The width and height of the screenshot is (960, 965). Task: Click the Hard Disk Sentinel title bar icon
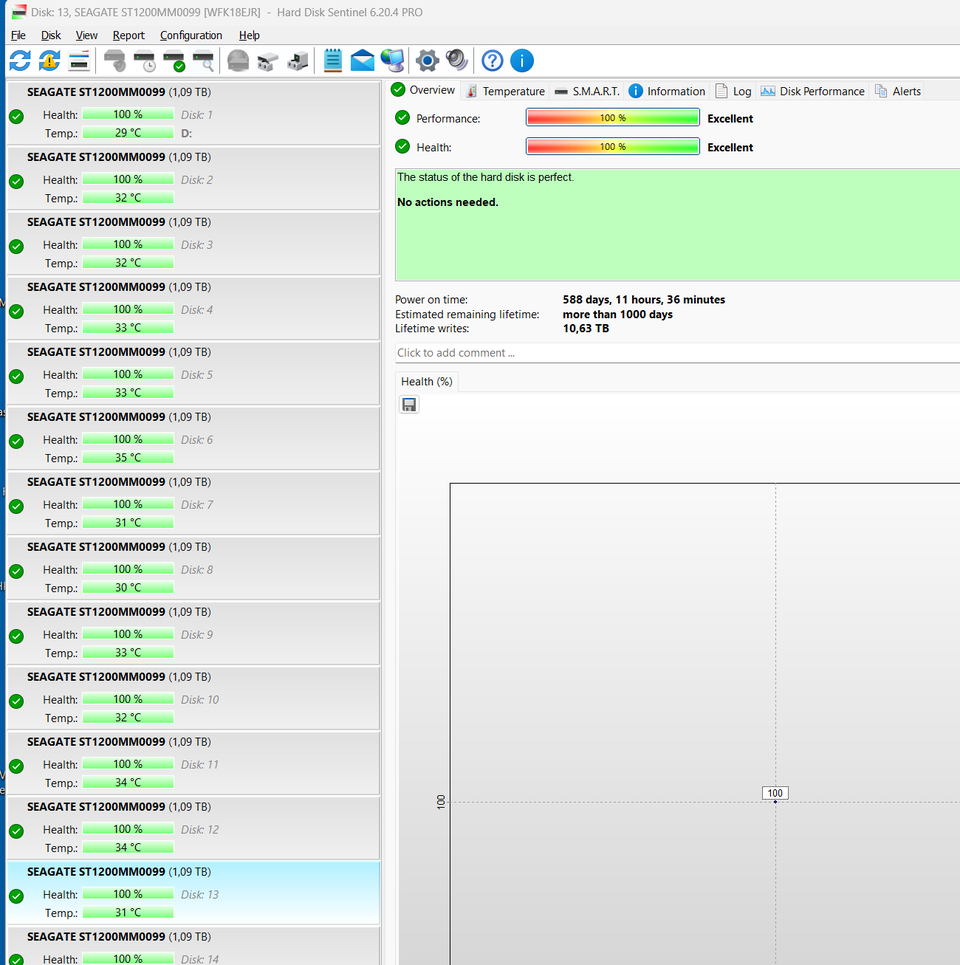tap(18, 12)
